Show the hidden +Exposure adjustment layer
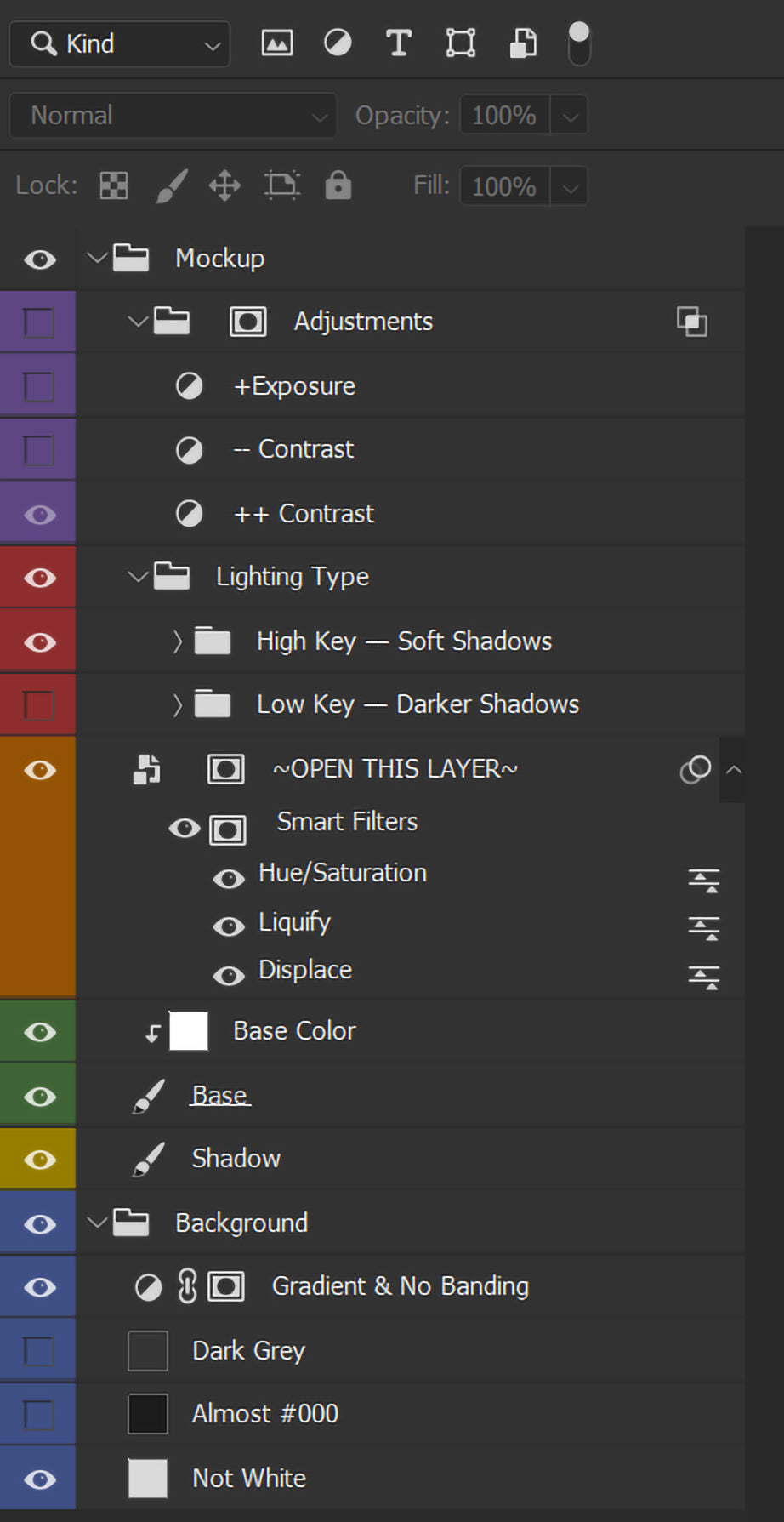 tap(38, 386)
